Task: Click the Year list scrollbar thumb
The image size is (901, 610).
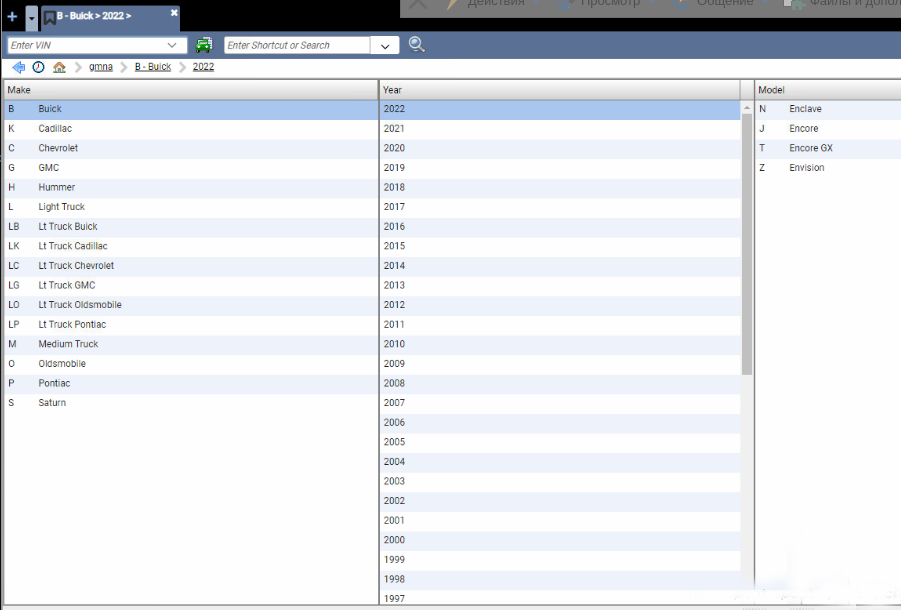Action: point(746,240)
